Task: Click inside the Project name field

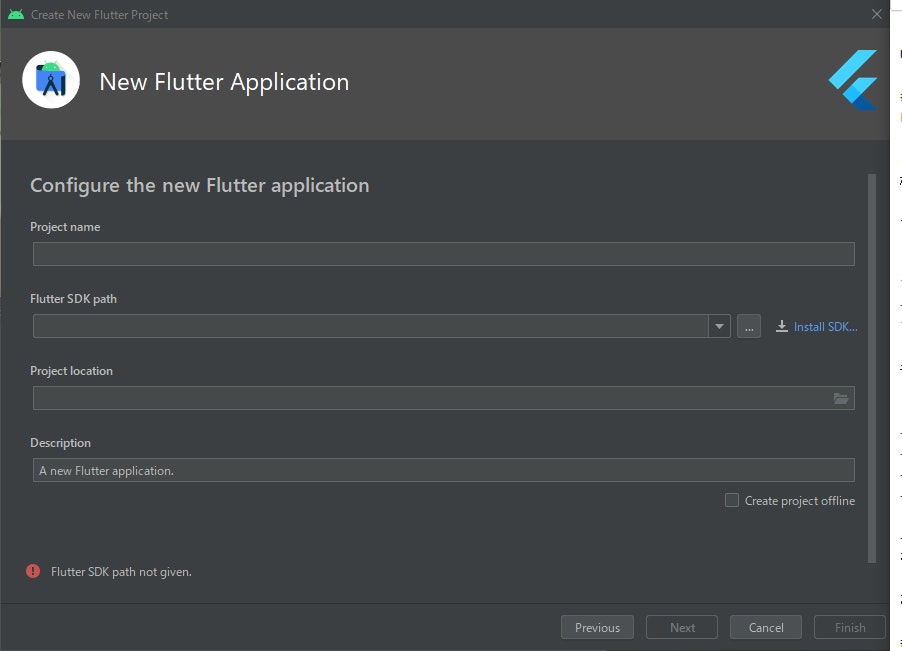Action: click(443, 253)
